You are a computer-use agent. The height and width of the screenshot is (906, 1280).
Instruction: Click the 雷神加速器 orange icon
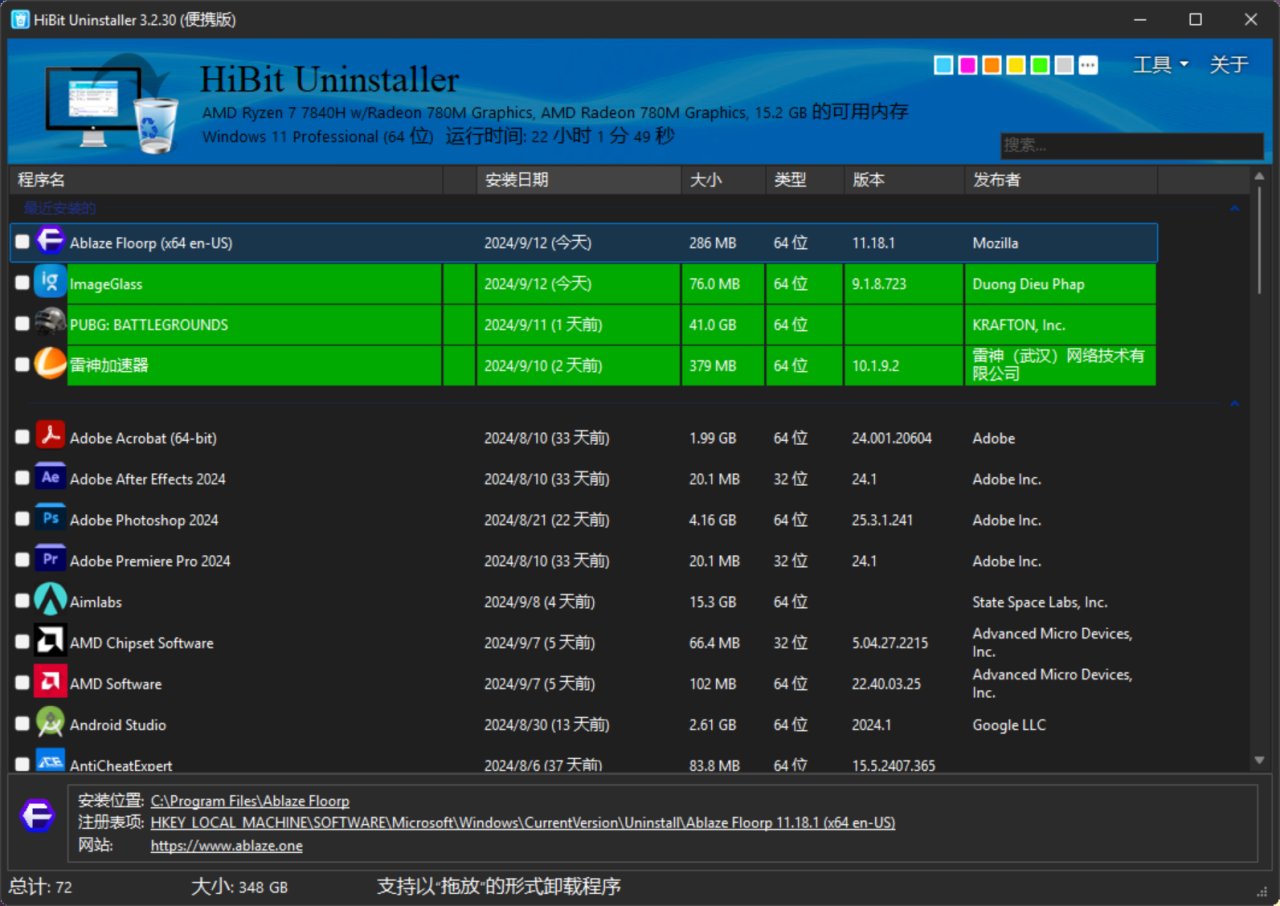pyautogui.click(x=50, y=365)
